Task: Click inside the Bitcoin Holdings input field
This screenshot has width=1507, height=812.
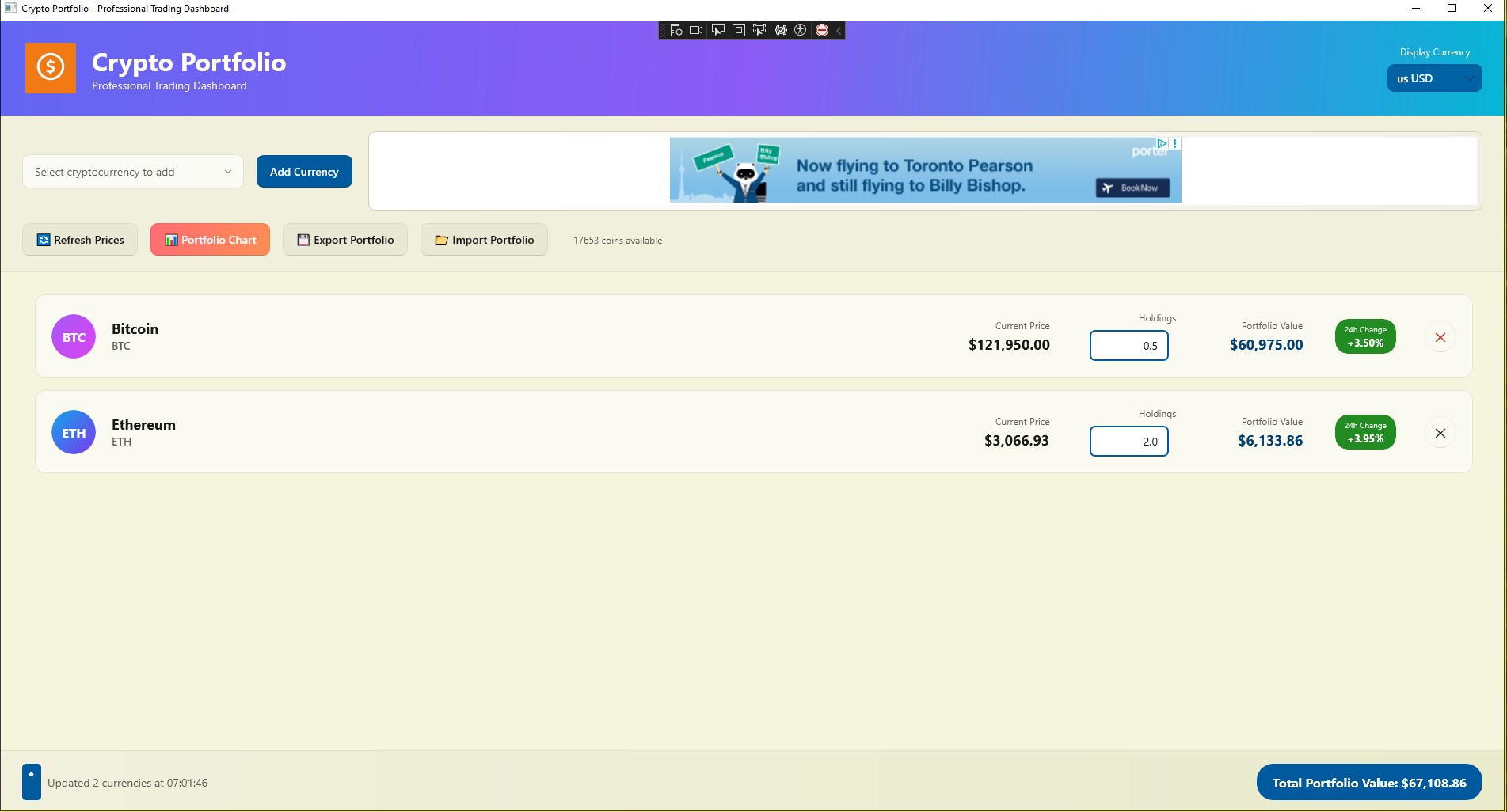Action: pyautogui.click(x=1128, y=346)
